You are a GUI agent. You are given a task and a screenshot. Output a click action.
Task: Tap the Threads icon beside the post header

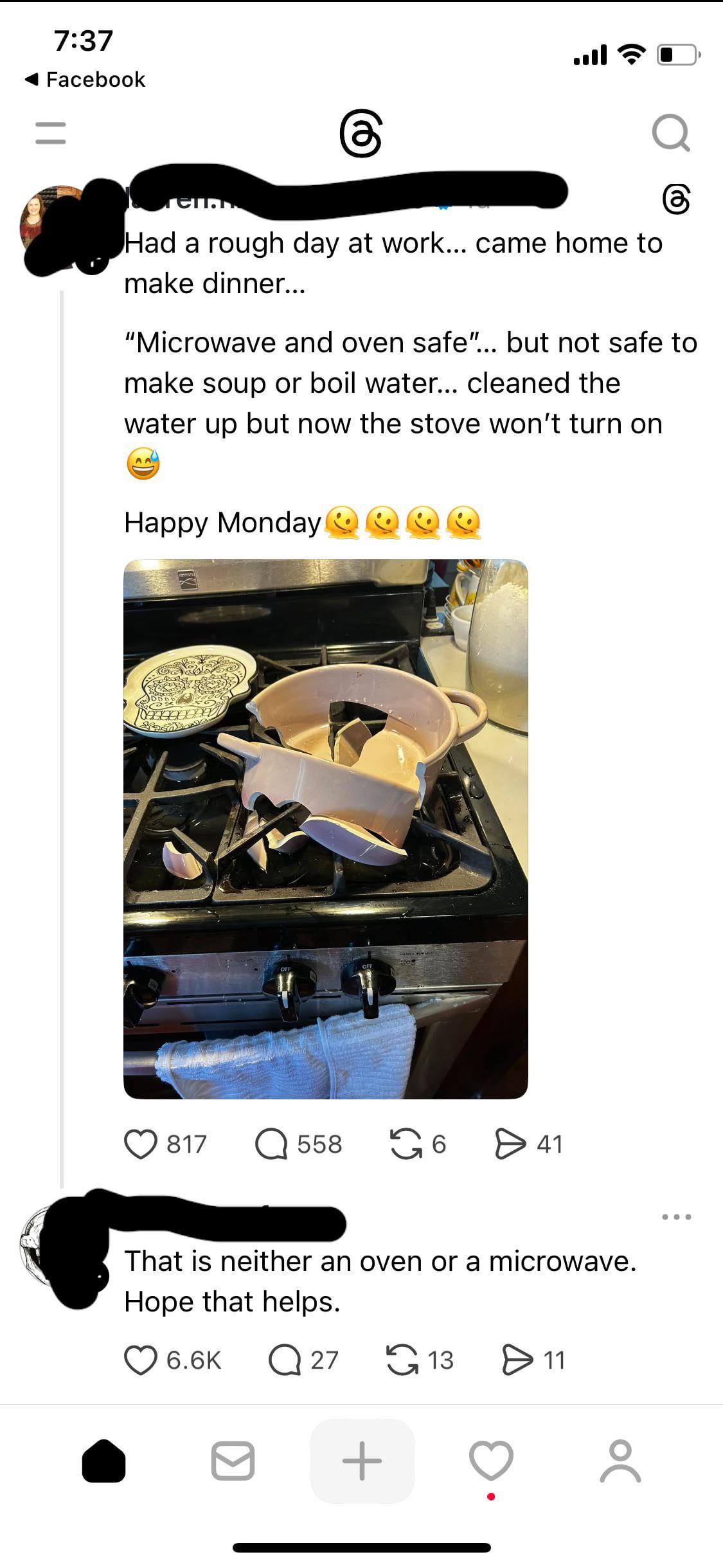click(x=676, y=199)
